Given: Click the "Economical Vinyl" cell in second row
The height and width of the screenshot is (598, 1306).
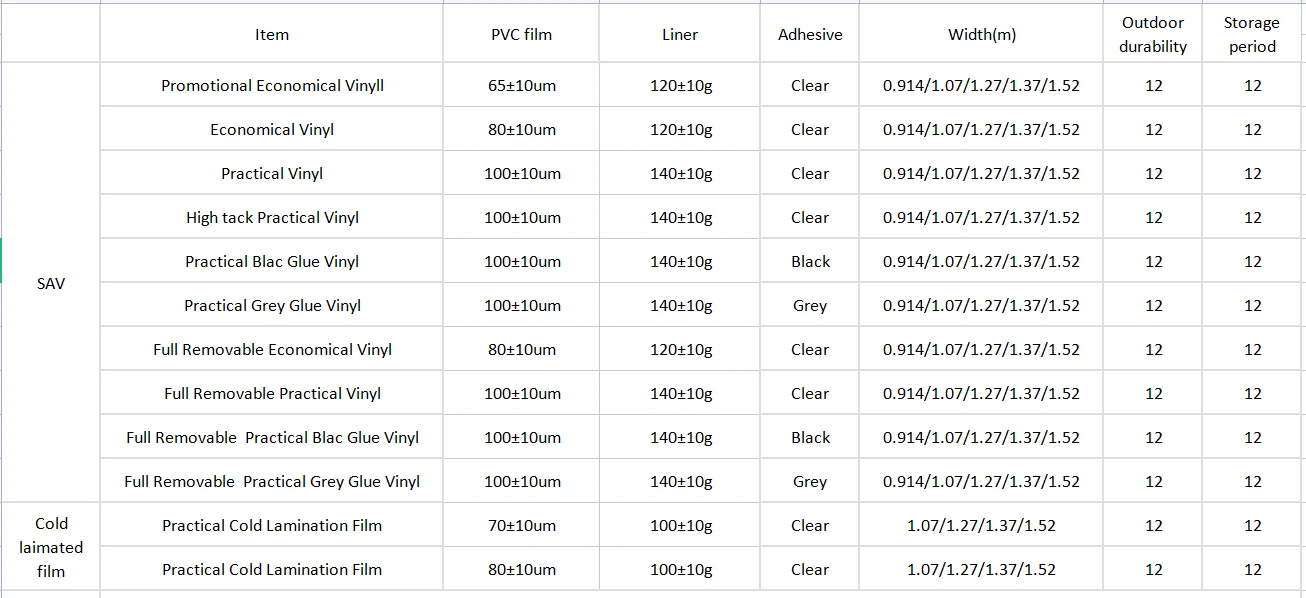Looking at the screenshot, I should pos(272,130).
